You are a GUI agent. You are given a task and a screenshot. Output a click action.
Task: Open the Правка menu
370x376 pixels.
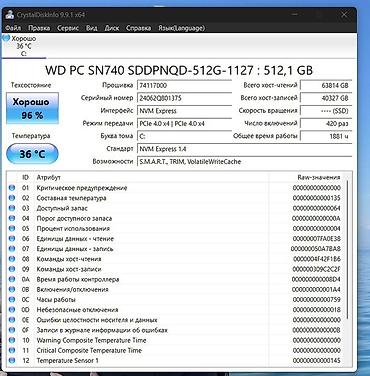[39, 28]
